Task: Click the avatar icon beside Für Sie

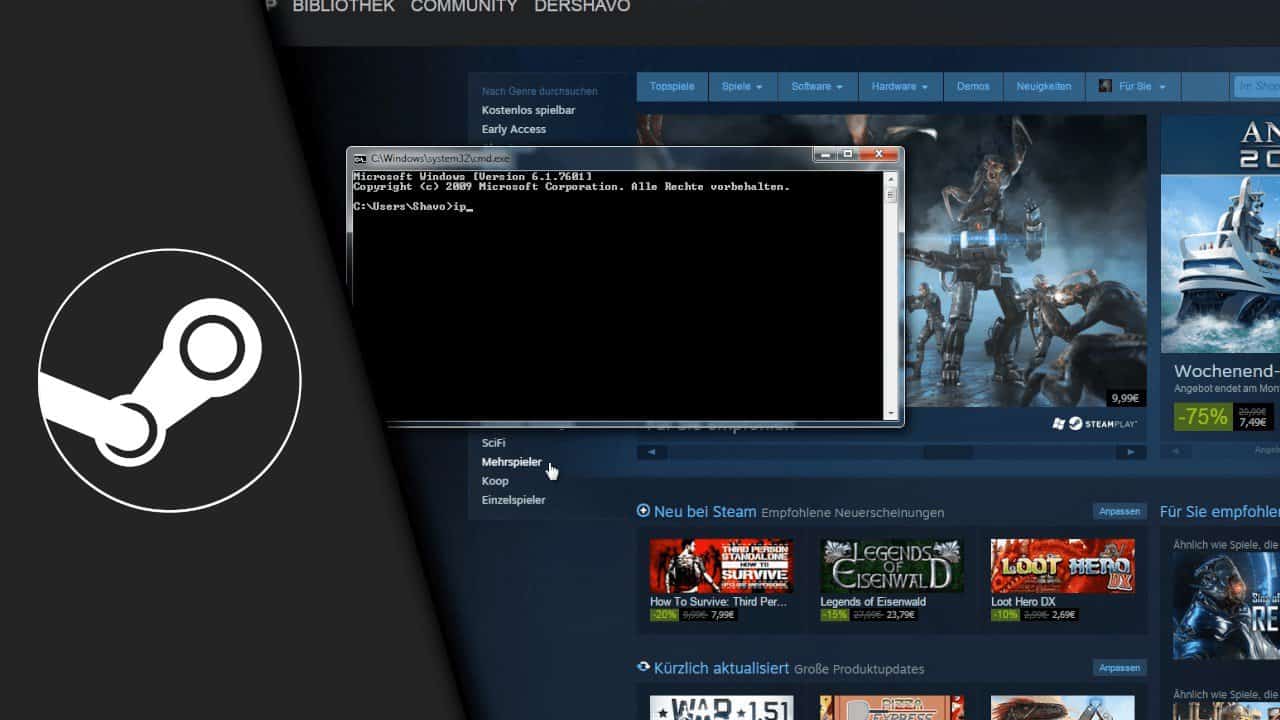Action: tap(1105, 86)
